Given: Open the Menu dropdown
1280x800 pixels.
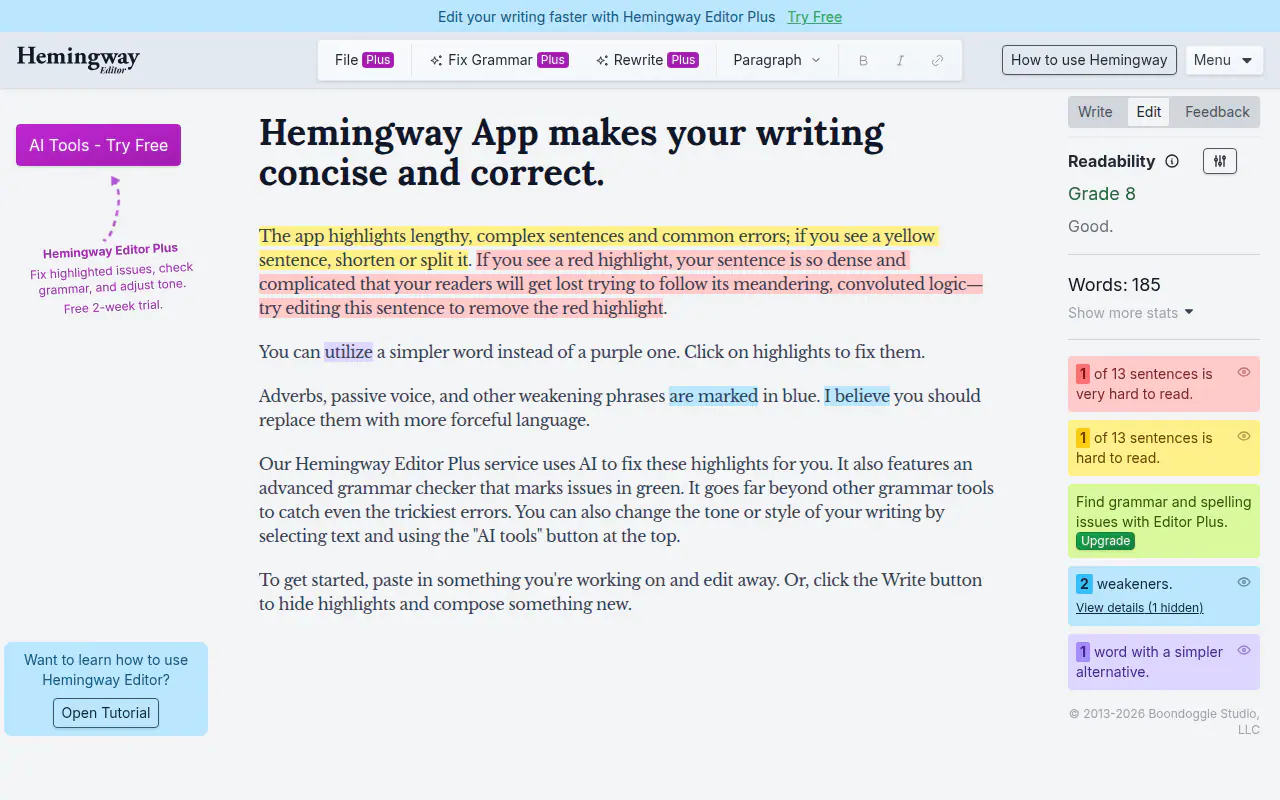Looking at the screenshot, I should coord(1223,60).
